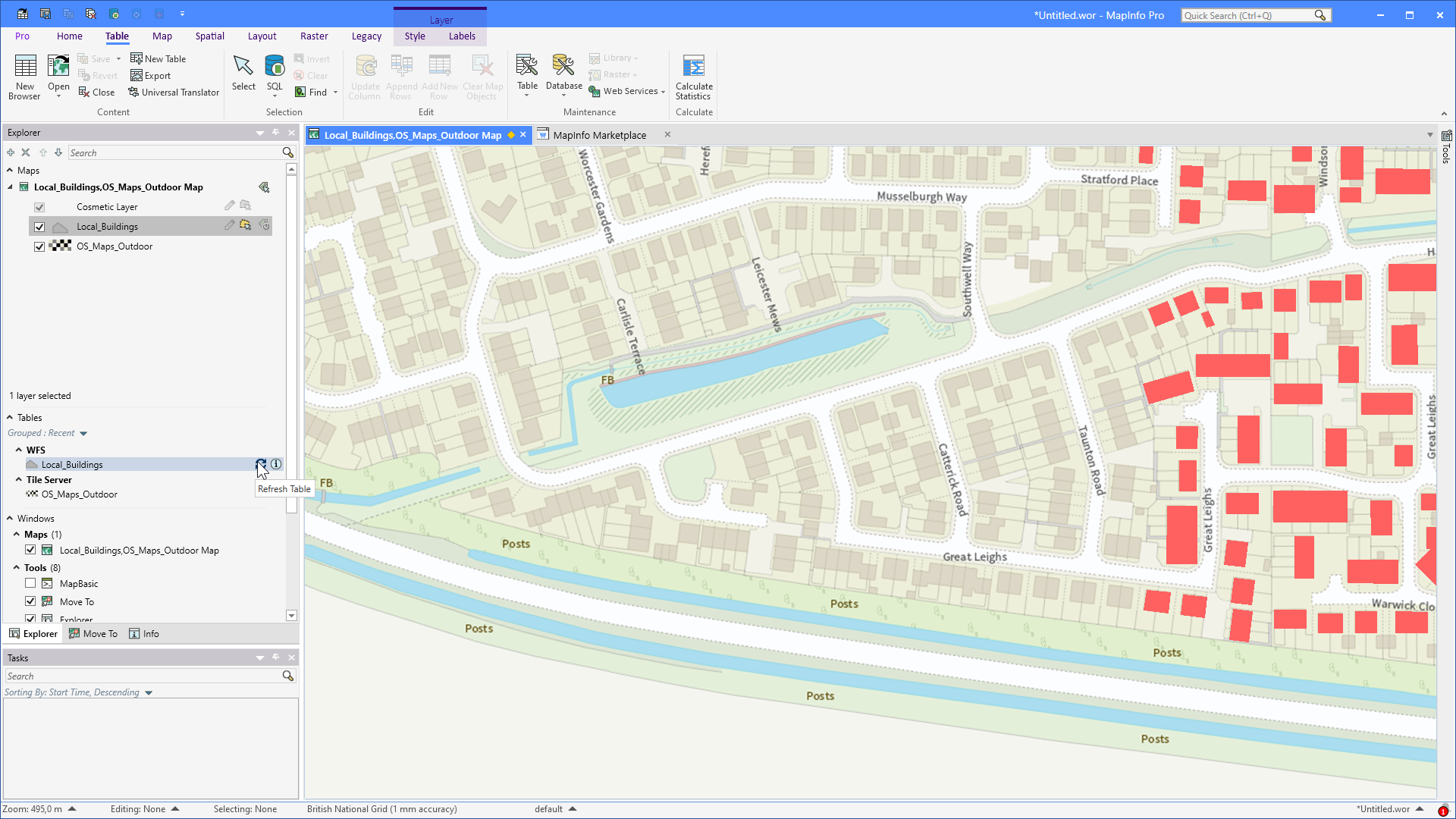Switch to the Map ribbon tab
1456x819 pixels.
(x=162, y=36)
